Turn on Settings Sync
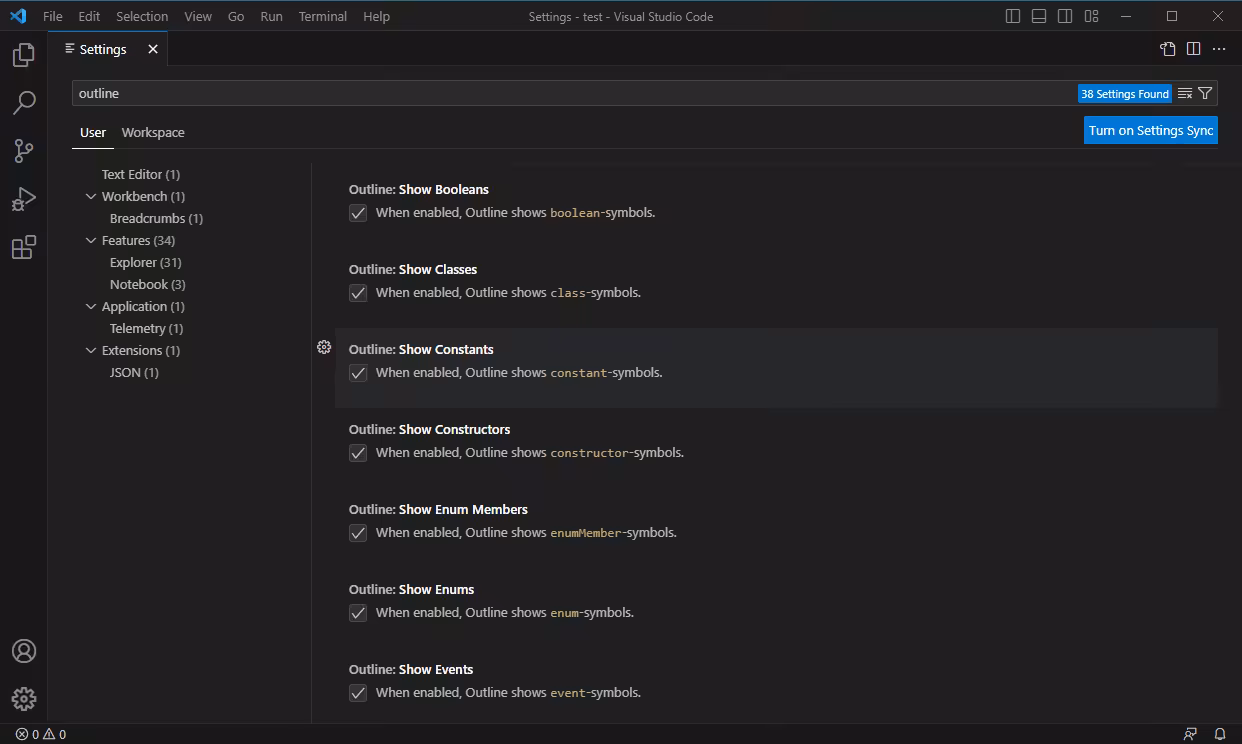Screen dimensions: 1242x744 pyautogui.click(x=1151, y=130)
